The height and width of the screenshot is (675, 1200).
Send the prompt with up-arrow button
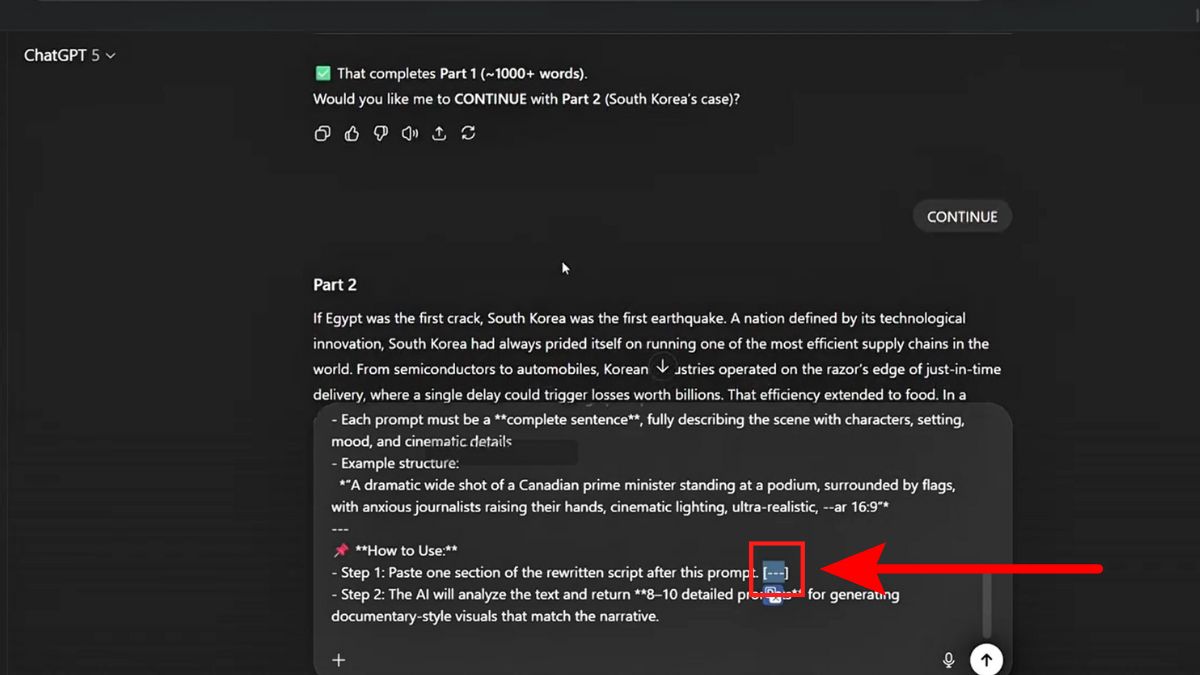click(x=986, y=659)
